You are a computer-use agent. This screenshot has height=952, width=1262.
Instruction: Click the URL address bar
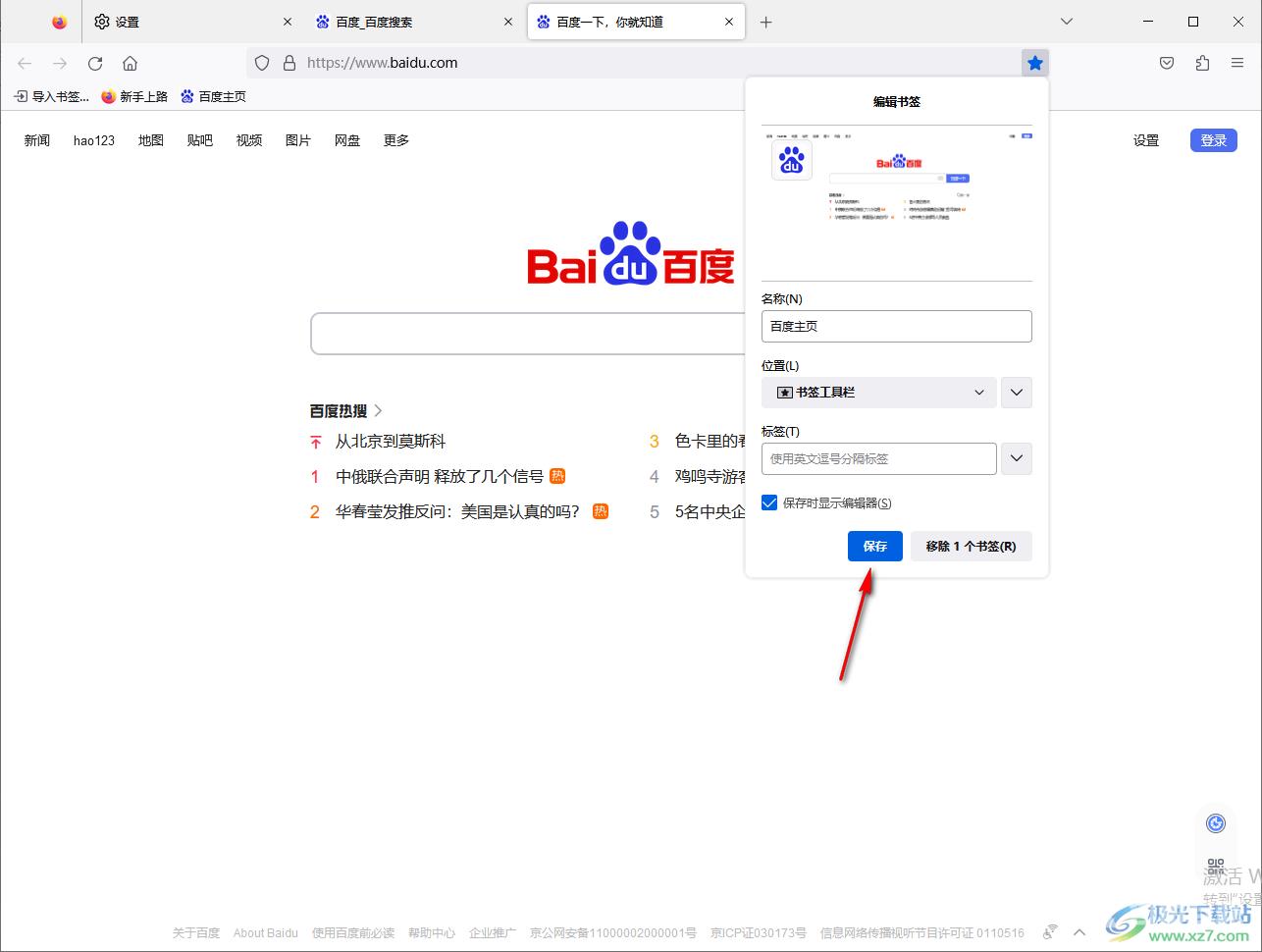[x=648, y=63]
